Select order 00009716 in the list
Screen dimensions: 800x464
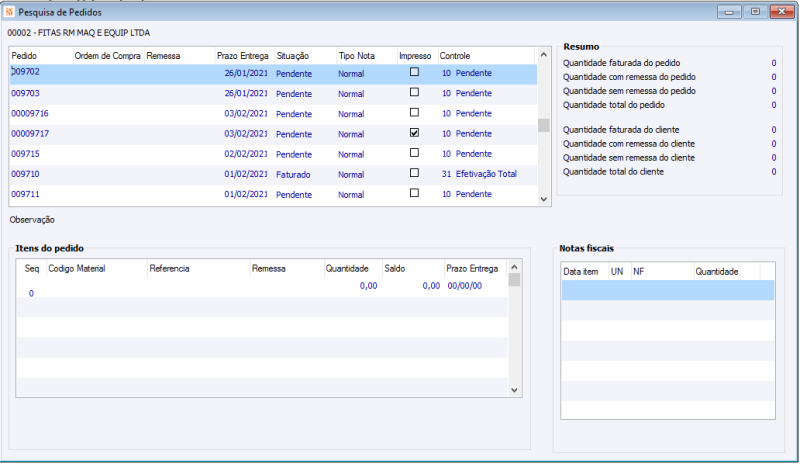pos(30,114)
